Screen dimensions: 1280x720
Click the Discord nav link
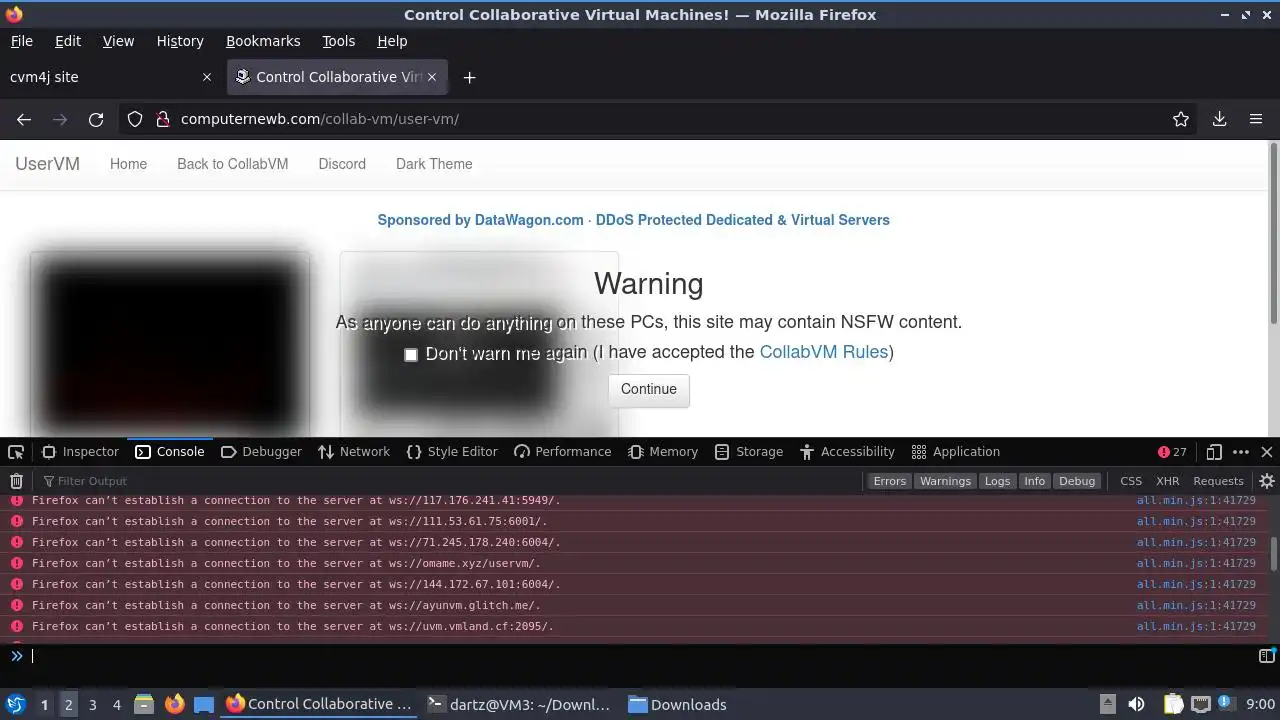coord(342,164)
